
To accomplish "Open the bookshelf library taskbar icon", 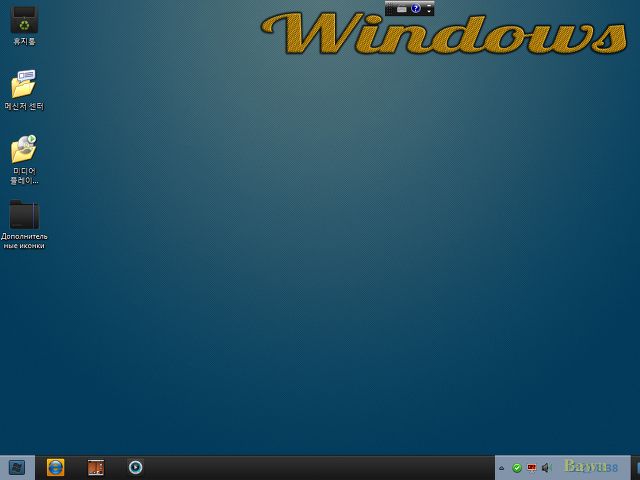I will 96,468.
